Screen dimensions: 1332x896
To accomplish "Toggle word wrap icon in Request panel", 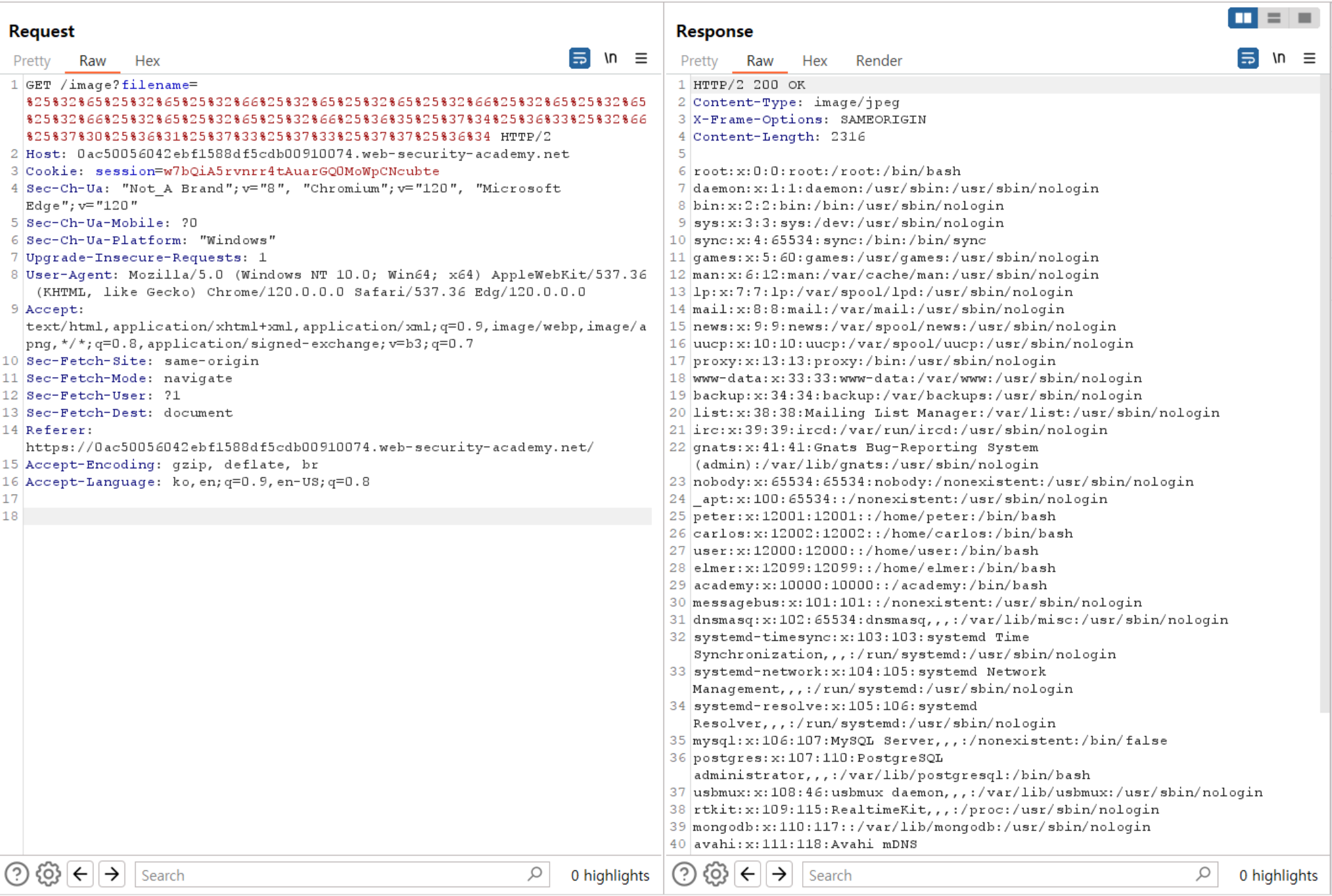I will coord(579,59).
